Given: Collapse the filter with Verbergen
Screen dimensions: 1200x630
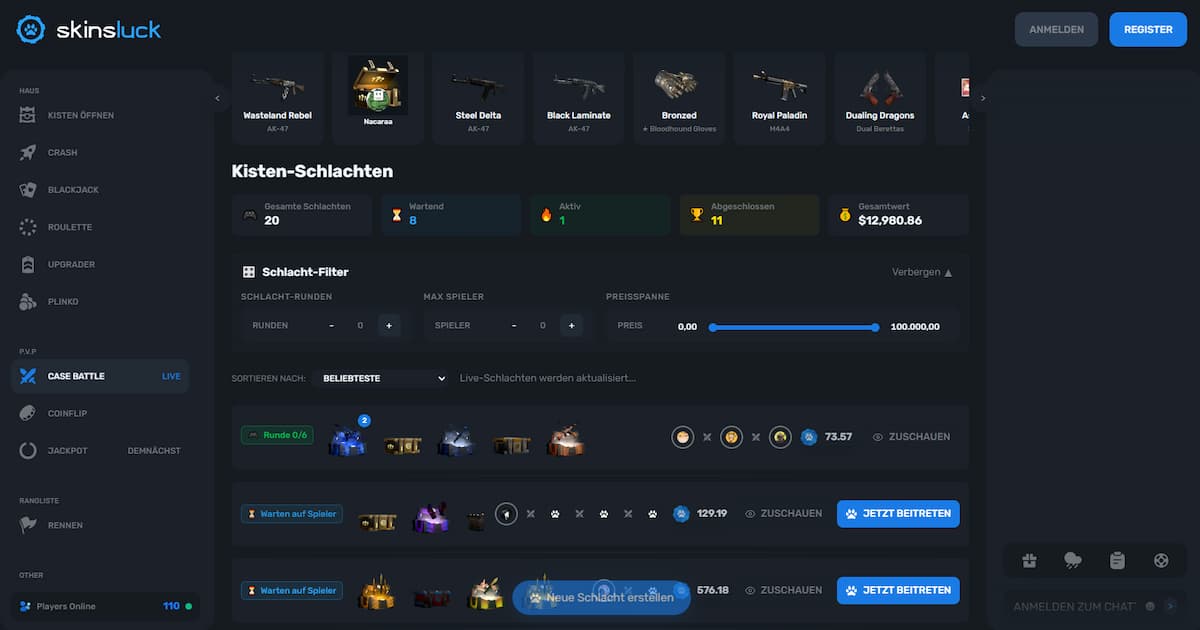Looking at the screenshot, I should coord(922,272).
